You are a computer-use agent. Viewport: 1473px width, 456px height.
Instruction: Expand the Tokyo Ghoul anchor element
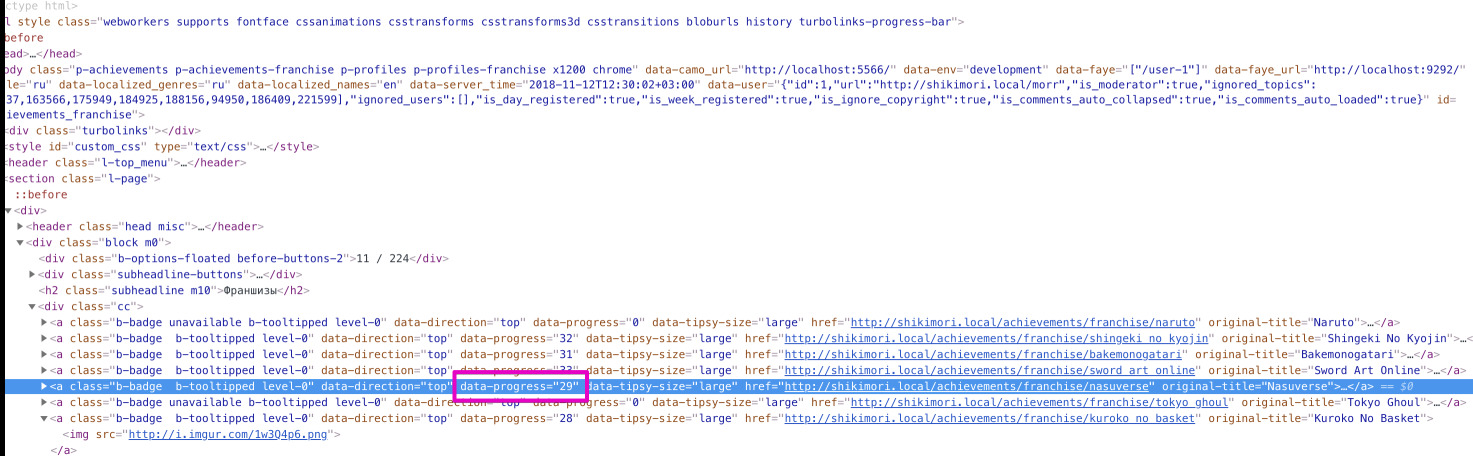43,402
